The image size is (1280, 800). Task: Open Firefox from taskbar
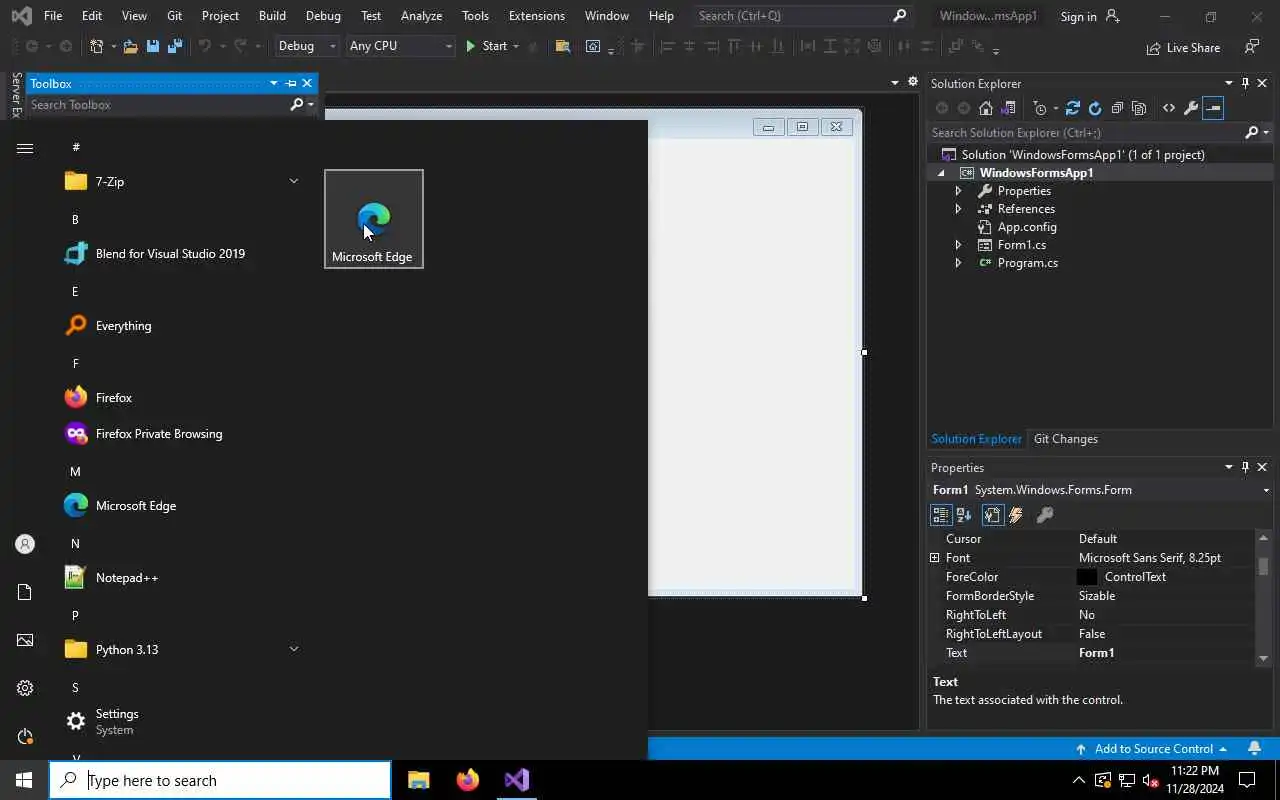pos(467,780)
